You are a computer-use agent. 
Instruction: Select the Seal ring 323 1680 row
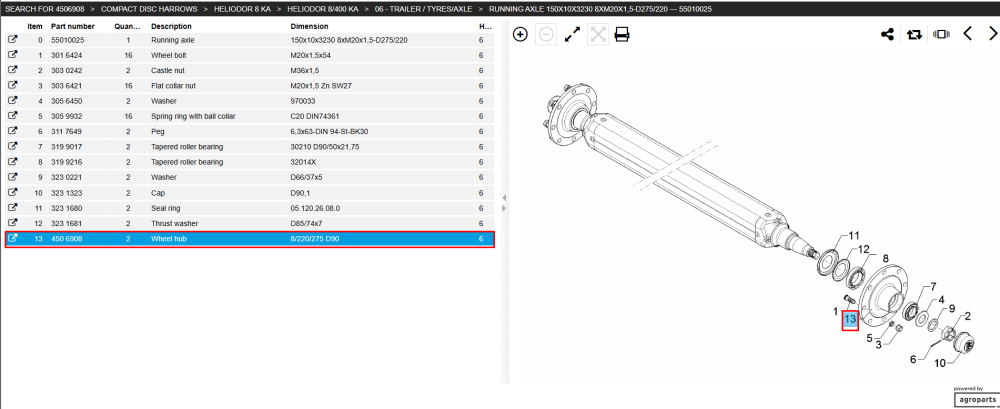(x=249, y=208)
